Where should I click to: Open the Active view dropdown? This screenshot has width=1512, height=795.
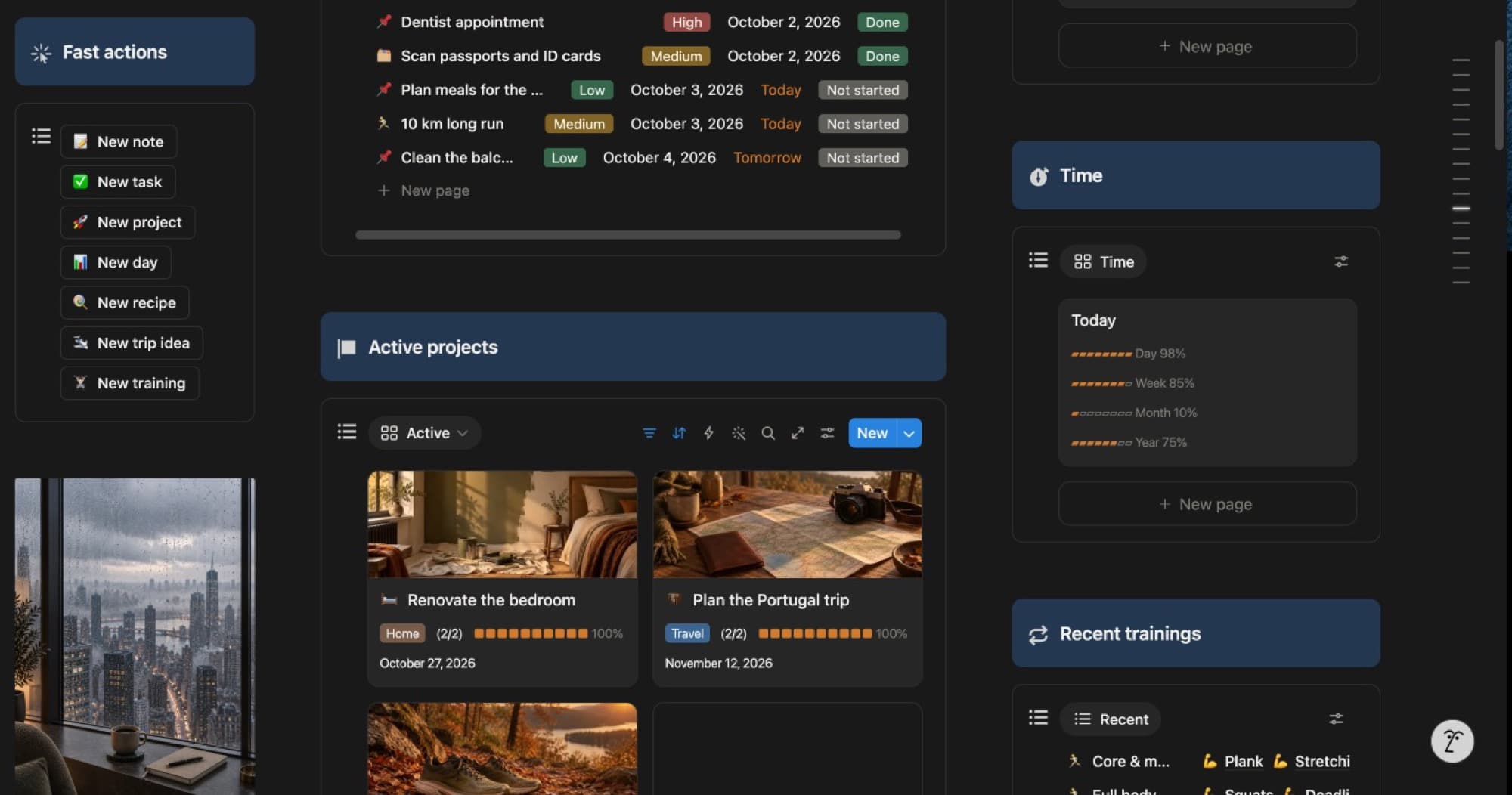(x=424, y=433)
